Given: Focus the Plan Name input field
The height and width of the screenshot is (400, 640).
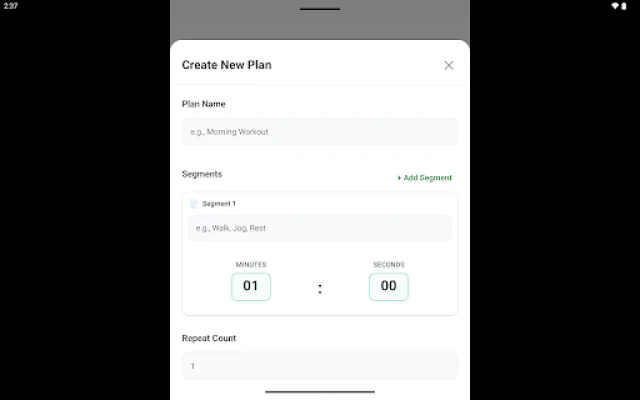Looking at the screenshot, I should [320, 131].
